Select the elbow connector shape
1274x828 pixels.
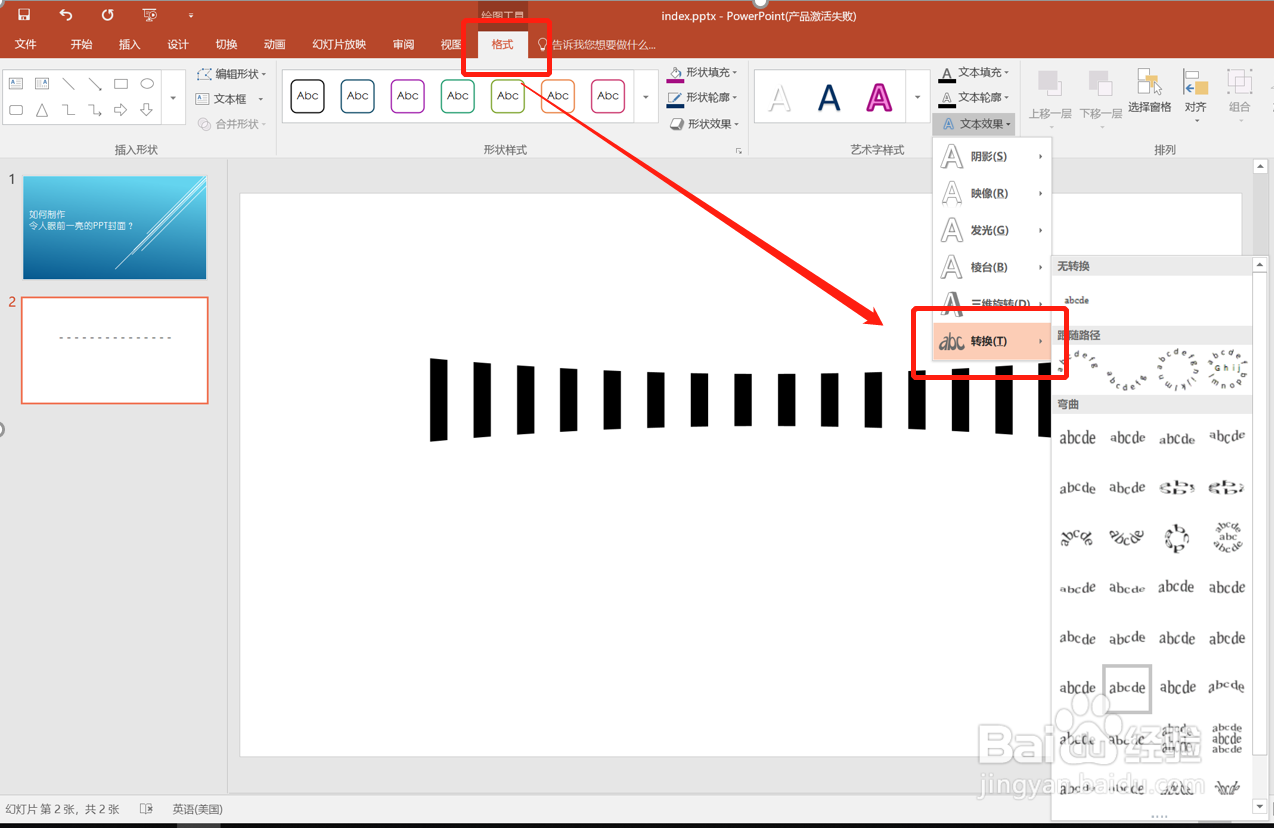click(x=68, y=110)
